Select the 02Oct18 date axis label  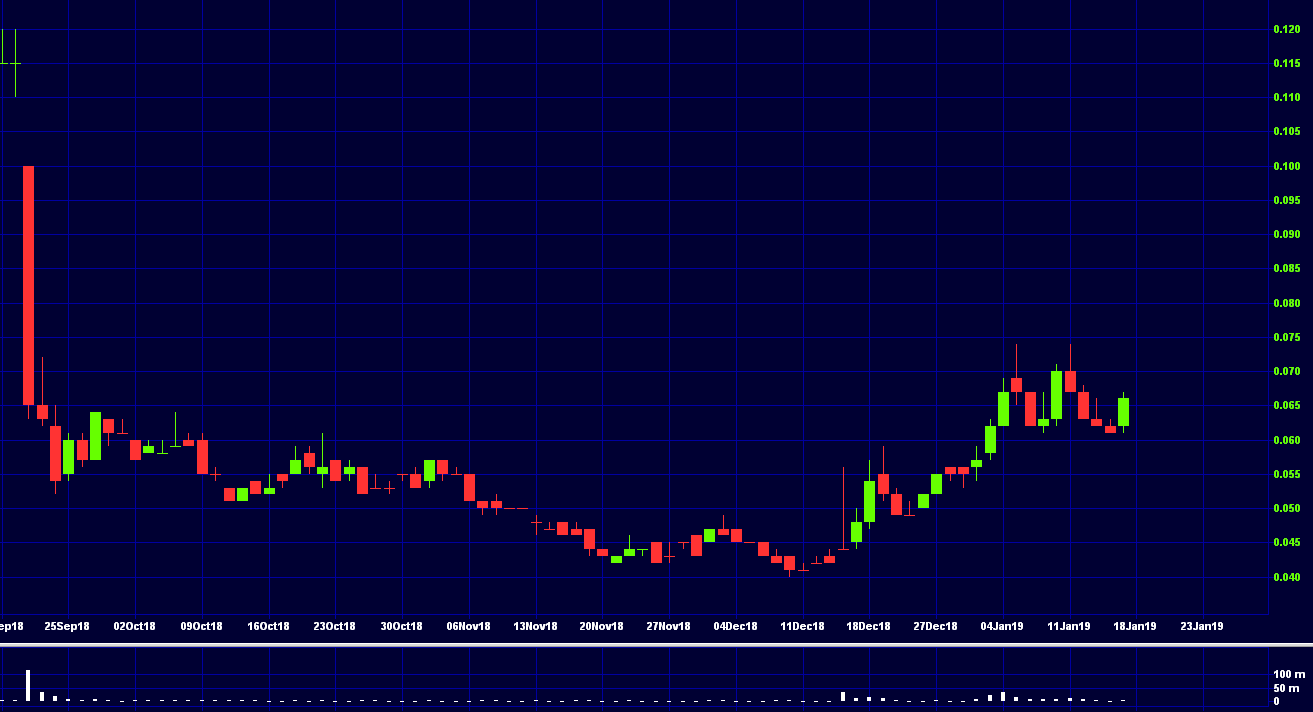(x=135, y=626)
